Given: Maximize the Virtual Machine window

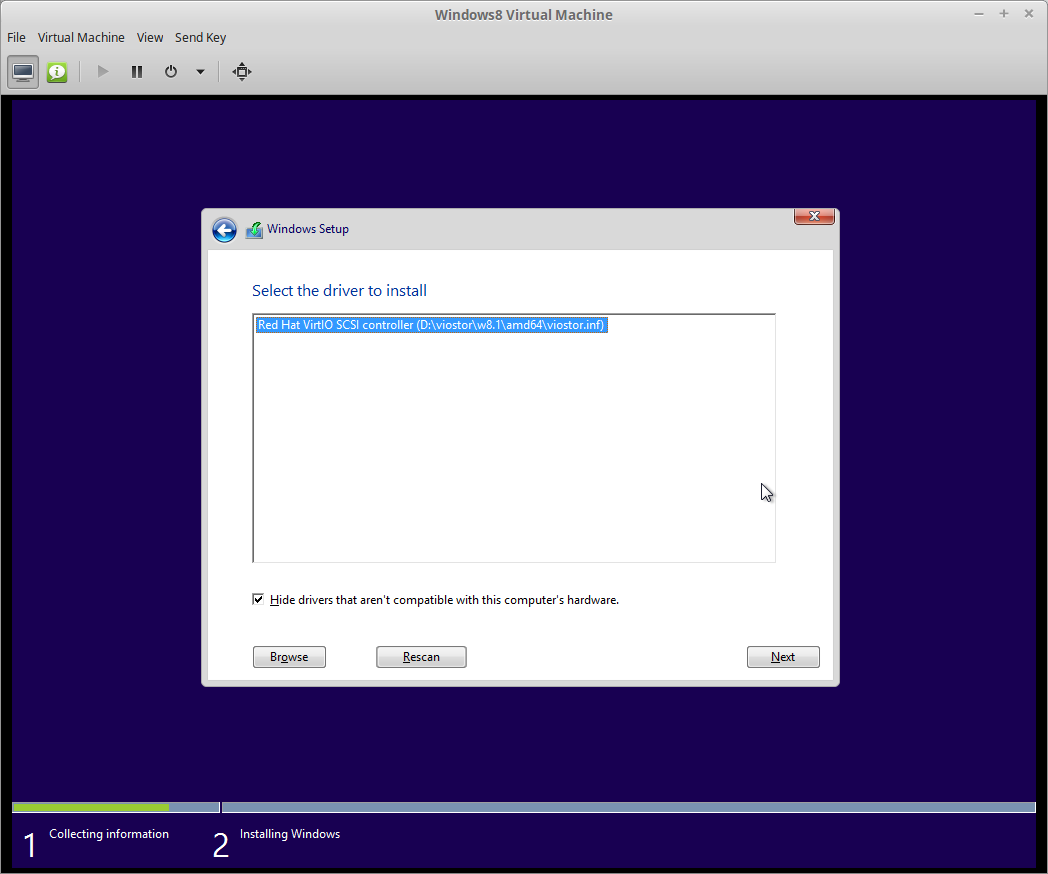Looking at the screenshot, I should pyautogui.click(x=1004, y=14).
